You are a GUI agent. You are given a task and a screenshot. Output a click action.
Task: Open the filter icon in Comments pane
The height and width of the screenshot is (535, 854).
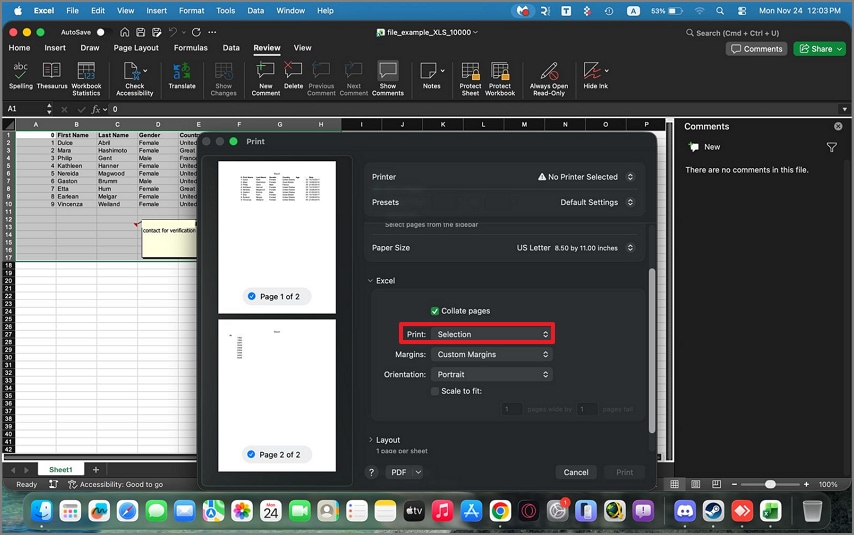[x=831, y=147]
